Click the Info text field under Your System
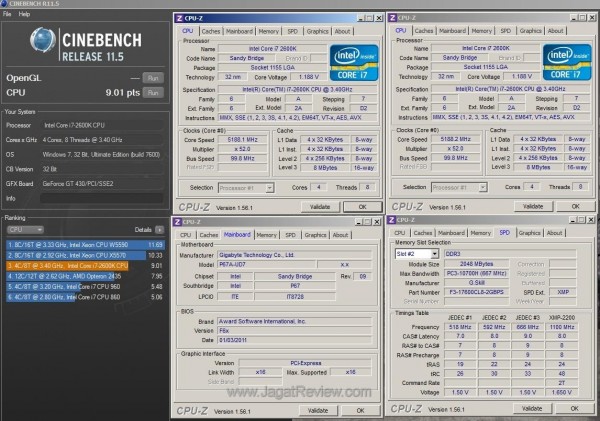Screen dimensions: 600x421 pyautogui.click(x=100, y=198)
